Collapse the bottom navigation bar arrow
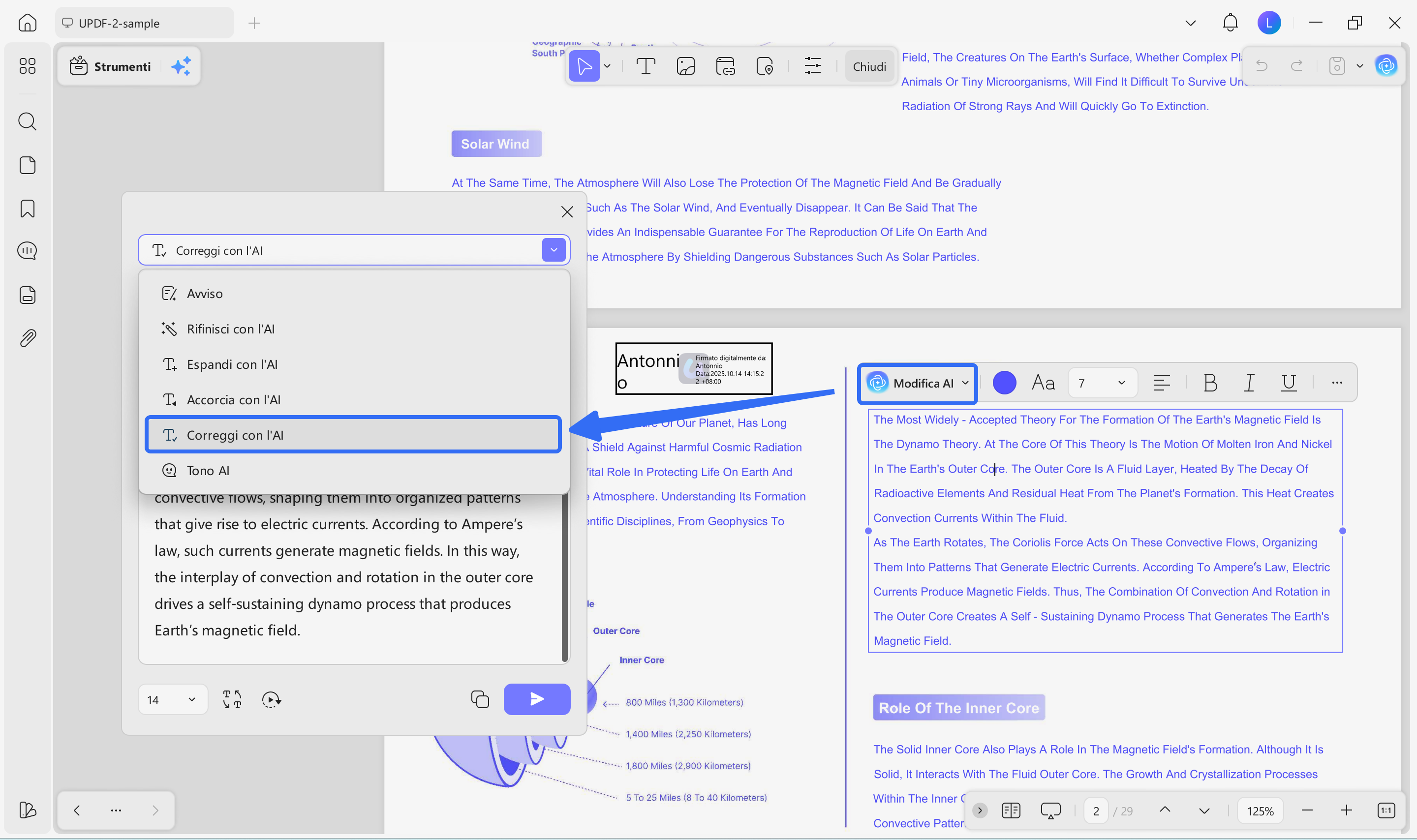Image resolution: width=1417 pixels, height=840 pixels. 980,810
